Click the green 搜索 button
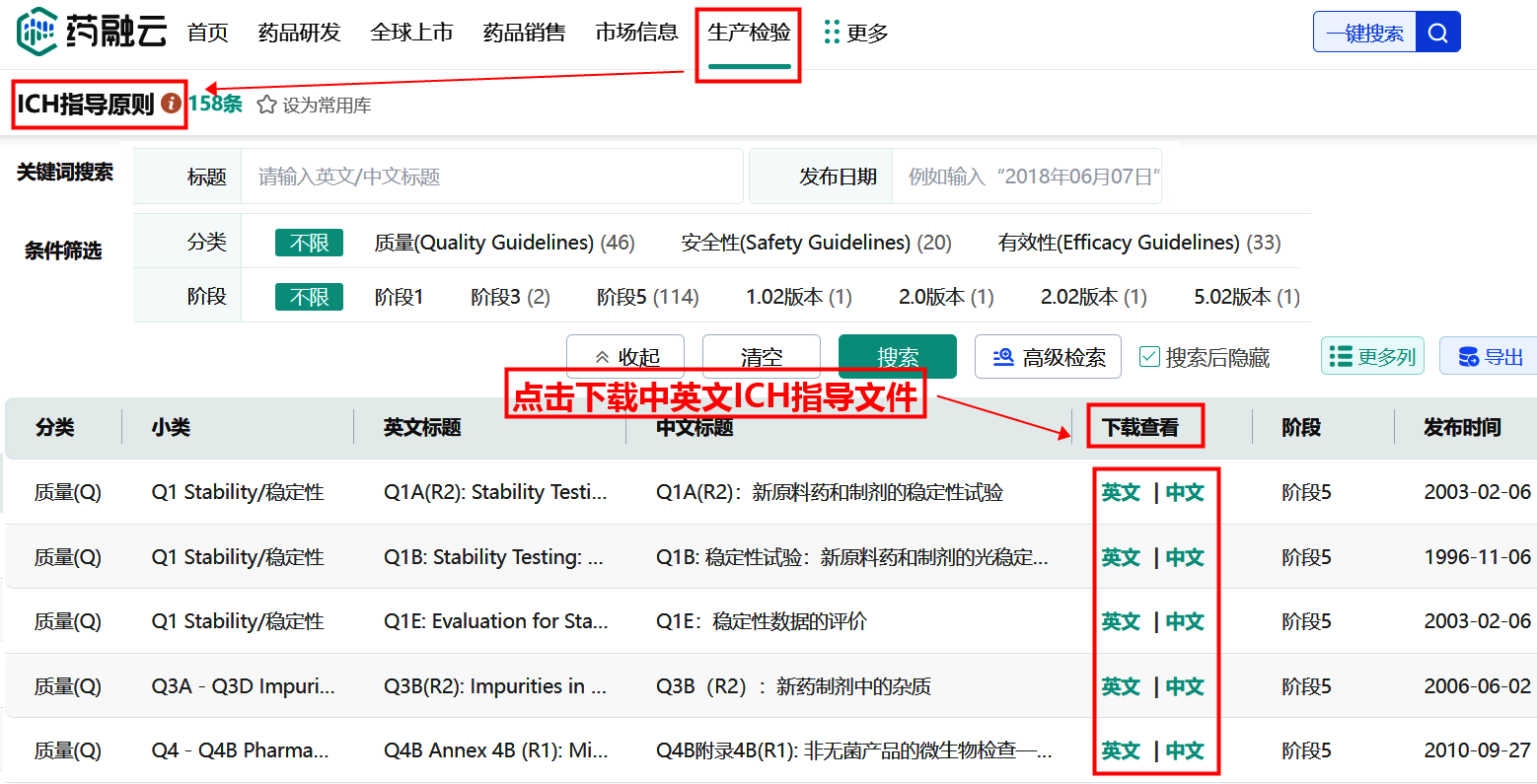The image size is (1537, 784). click(898, 357)
